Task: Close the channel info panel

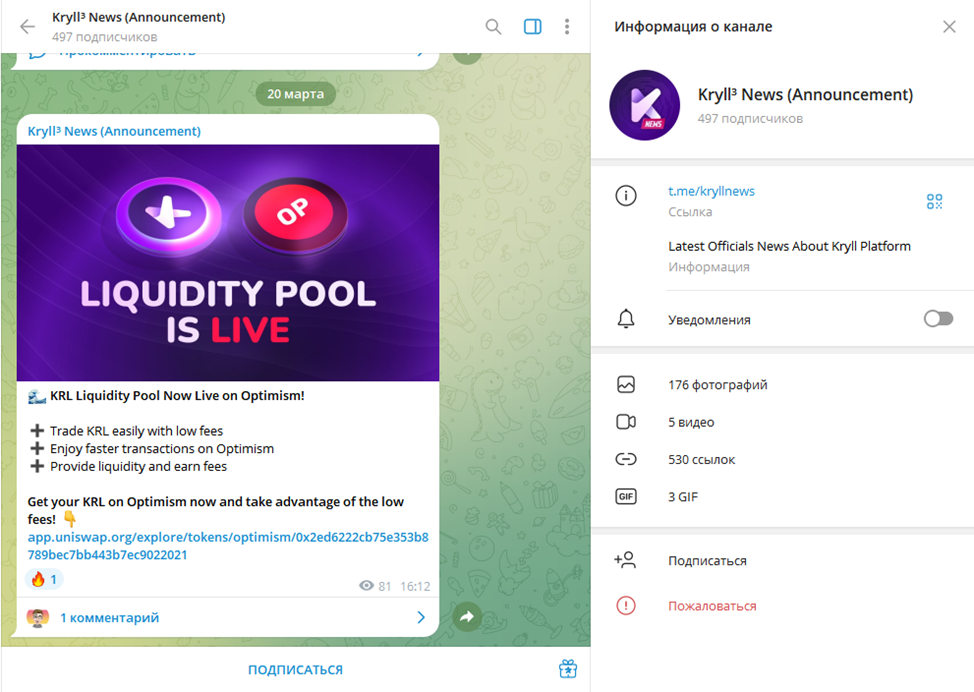Action: pyautogui.click(x=949, y=27)
